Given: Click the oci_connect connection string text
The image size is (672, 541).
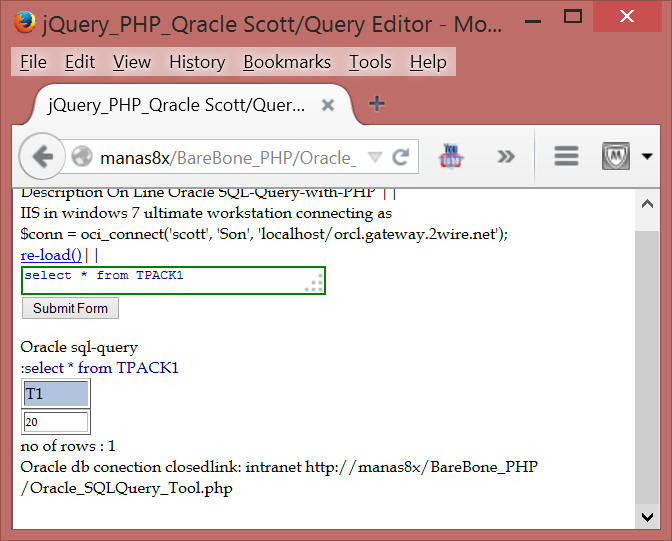Looking at the screenshot, I should click(264, 234).
